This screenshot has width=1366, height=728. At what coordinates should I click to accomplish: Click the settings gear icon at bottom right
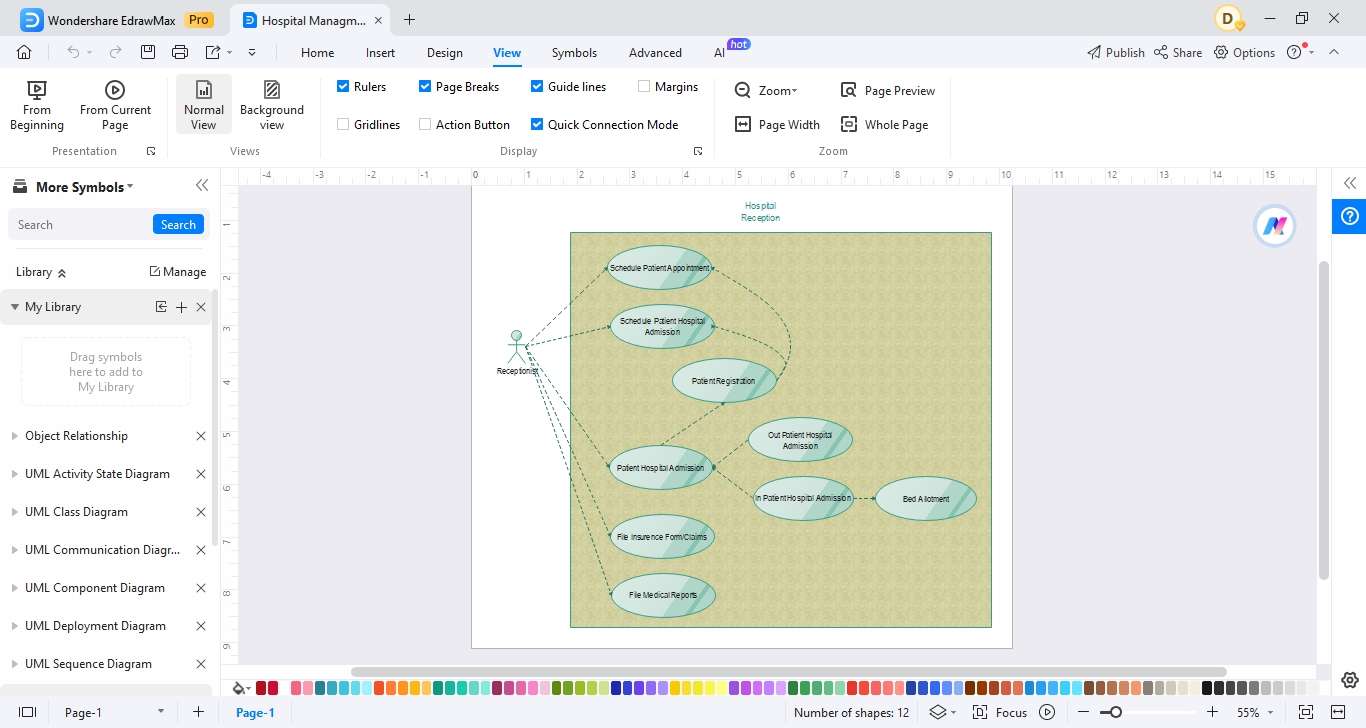[x=1350, y=680]
